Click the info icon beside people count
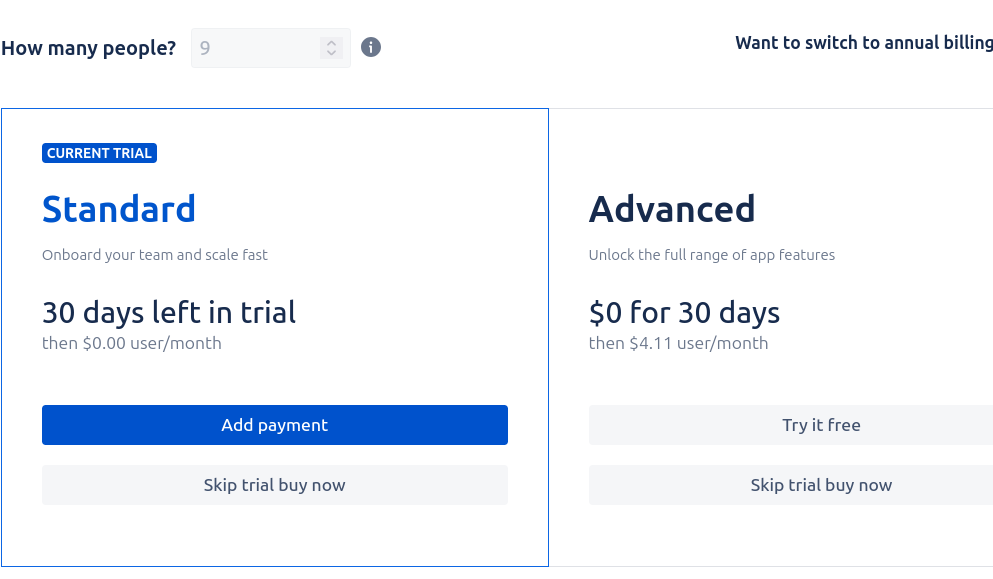 [370, 47]
